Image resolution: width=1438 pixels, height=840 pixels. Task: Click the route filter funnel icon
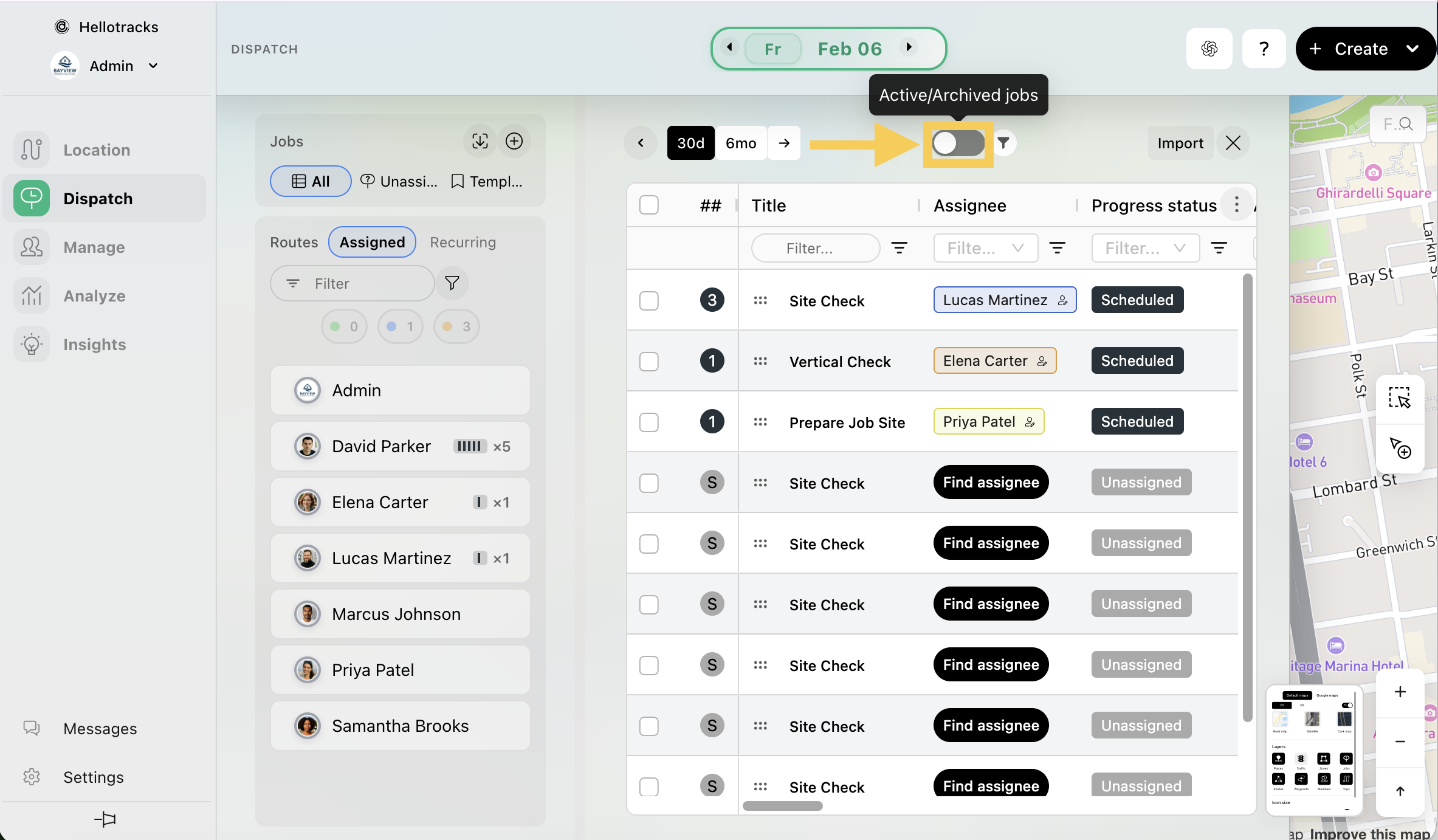pos(452,283)
